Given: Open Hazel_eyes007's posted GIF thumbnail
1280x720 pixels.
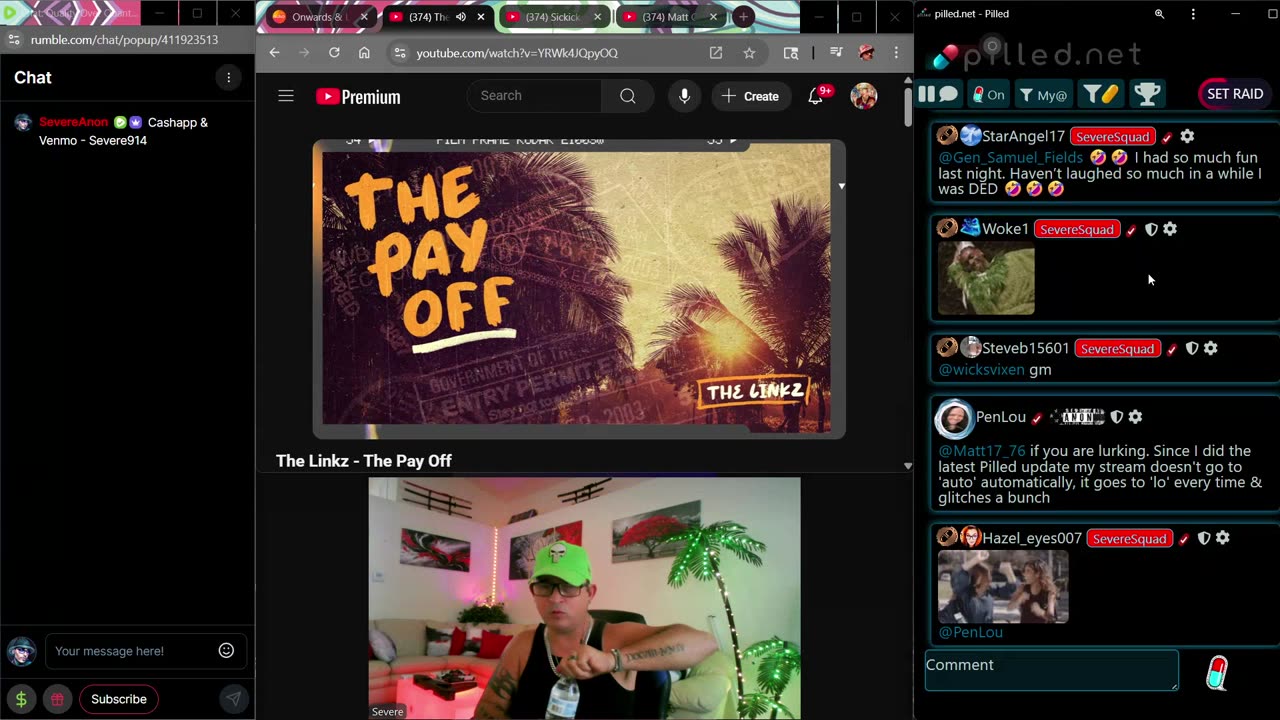Looking at the screenshot, I should click(x=1003, y=587).
